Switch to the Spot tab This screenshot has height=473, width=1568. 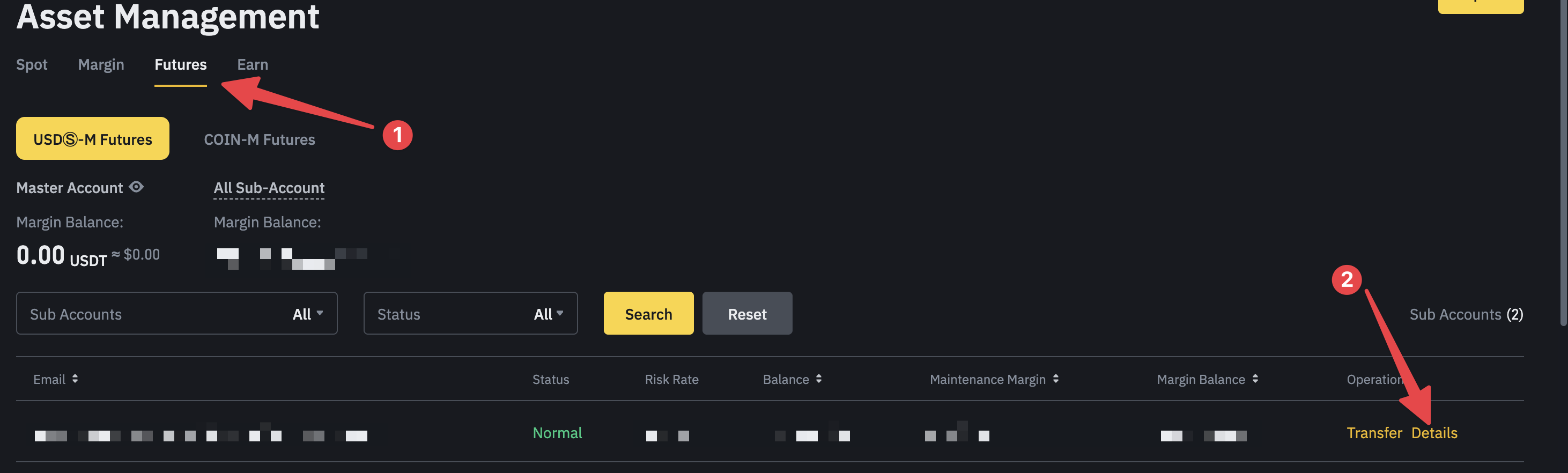(32, 64)
